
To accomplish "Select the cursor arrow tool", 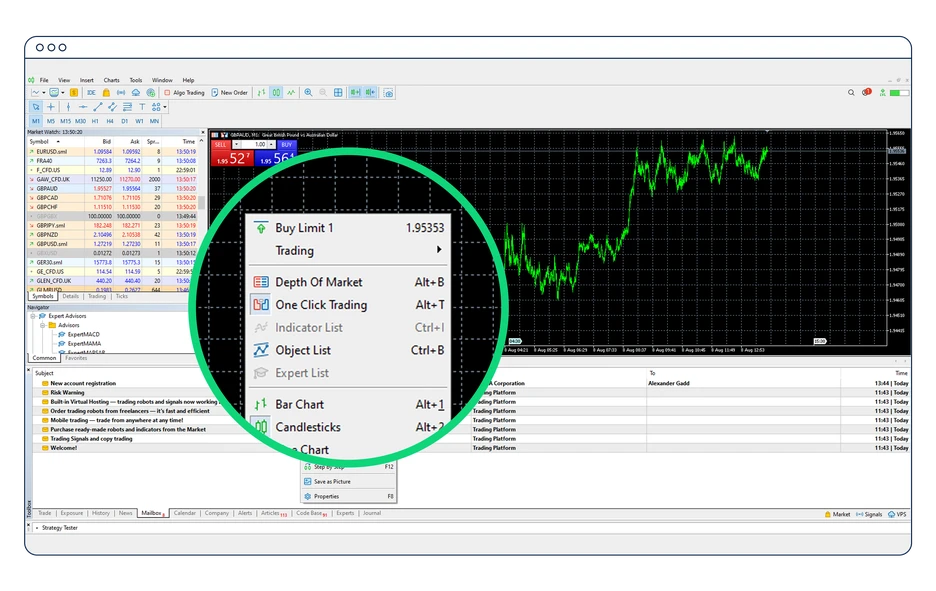I will (x=36, y=107).
